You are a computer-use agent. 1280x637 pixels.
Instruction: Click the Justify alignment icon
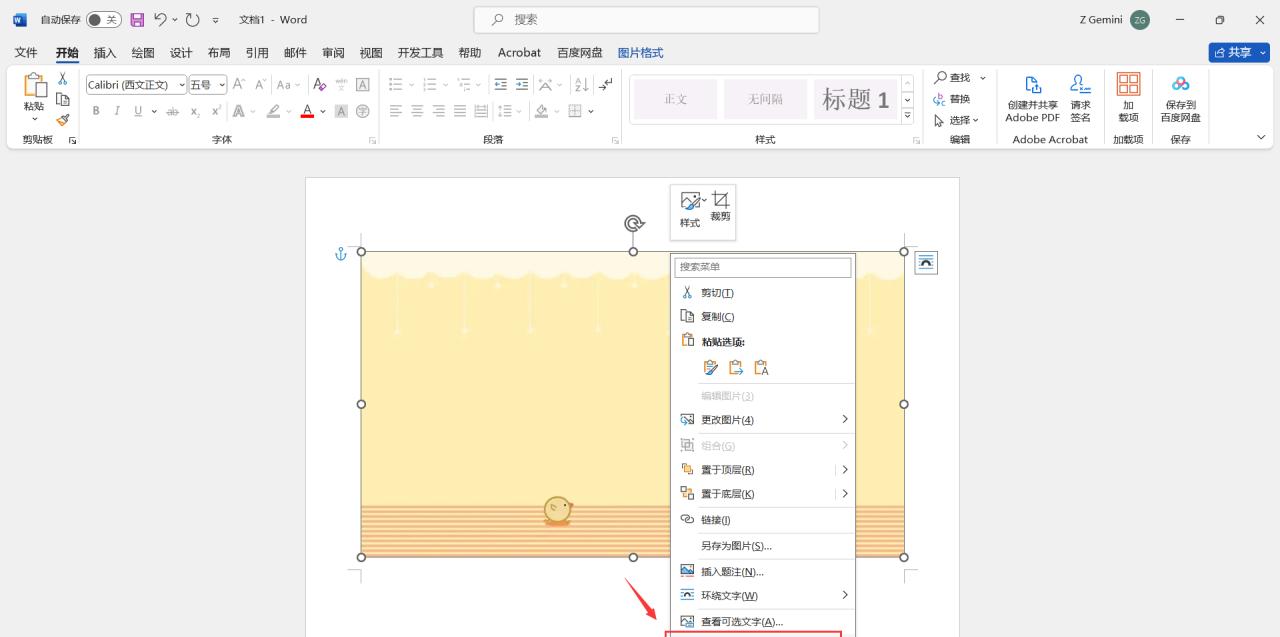click(460, 111)
